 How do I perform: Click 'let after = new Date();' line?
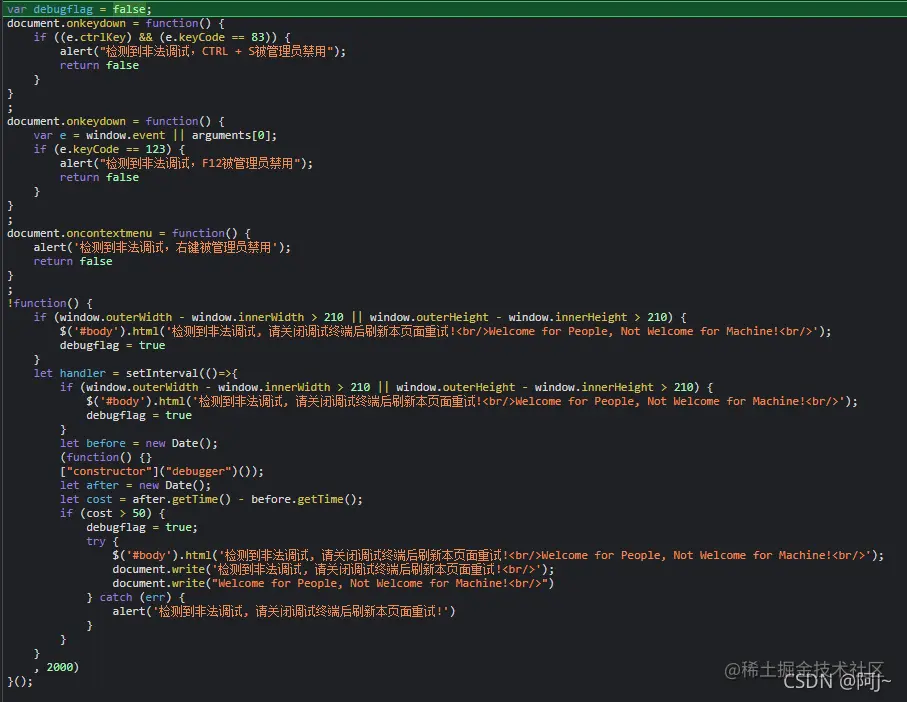point(135,486)
